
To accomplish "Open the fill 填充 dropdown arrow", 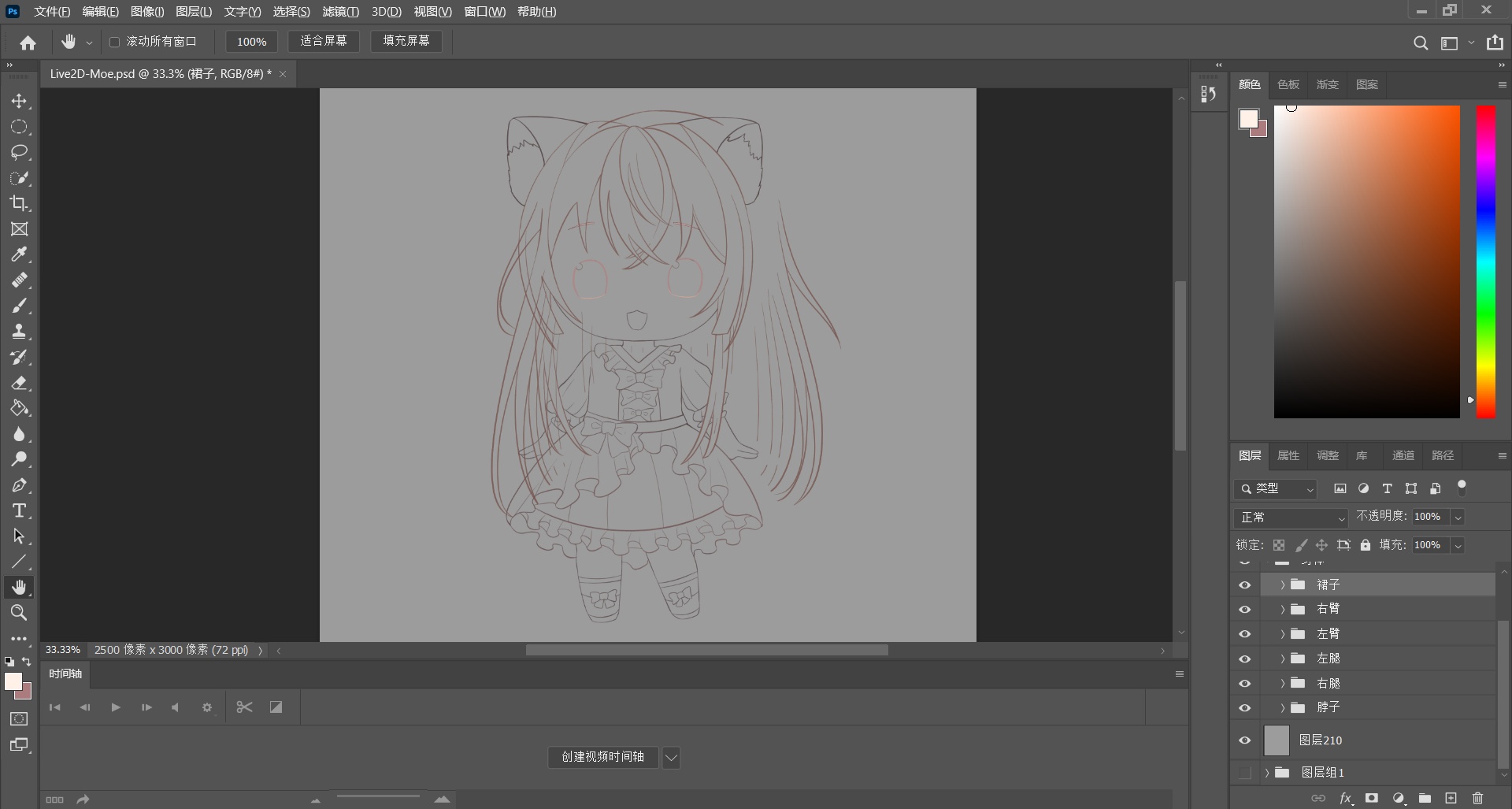I will point(1458,546).
